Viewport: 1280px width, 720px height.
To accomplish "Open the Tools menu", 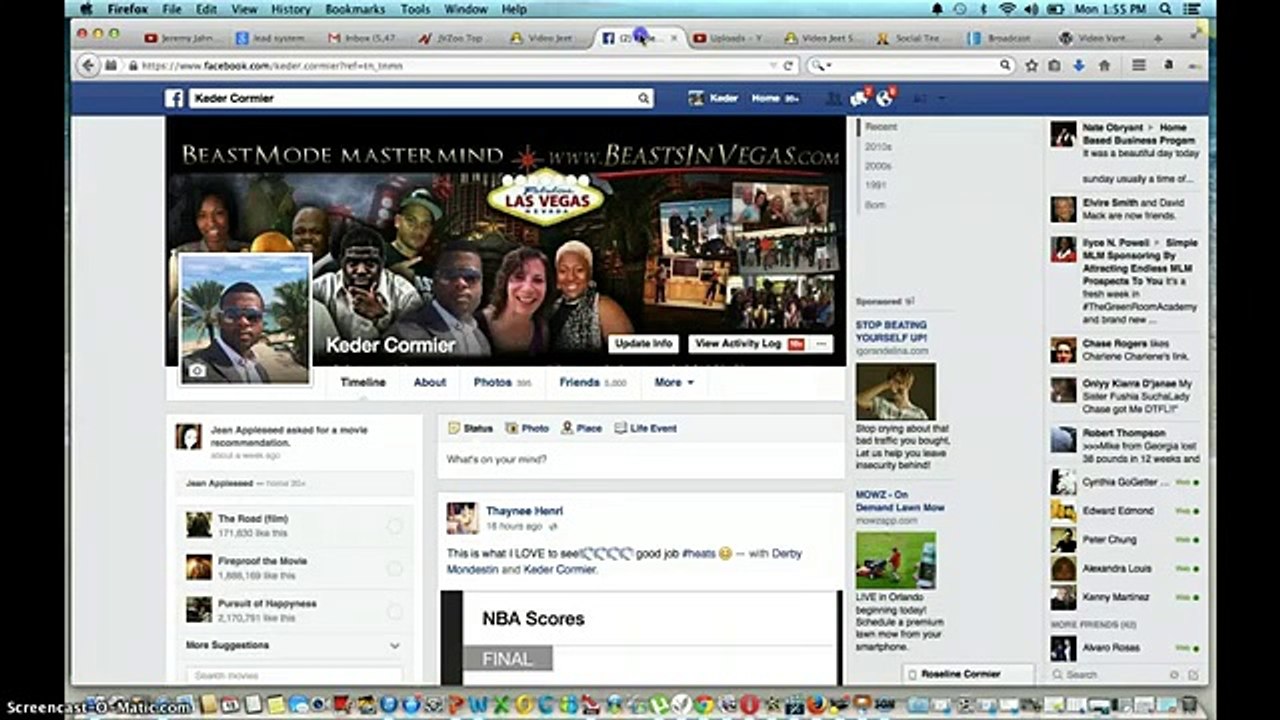I will (415, 9).
